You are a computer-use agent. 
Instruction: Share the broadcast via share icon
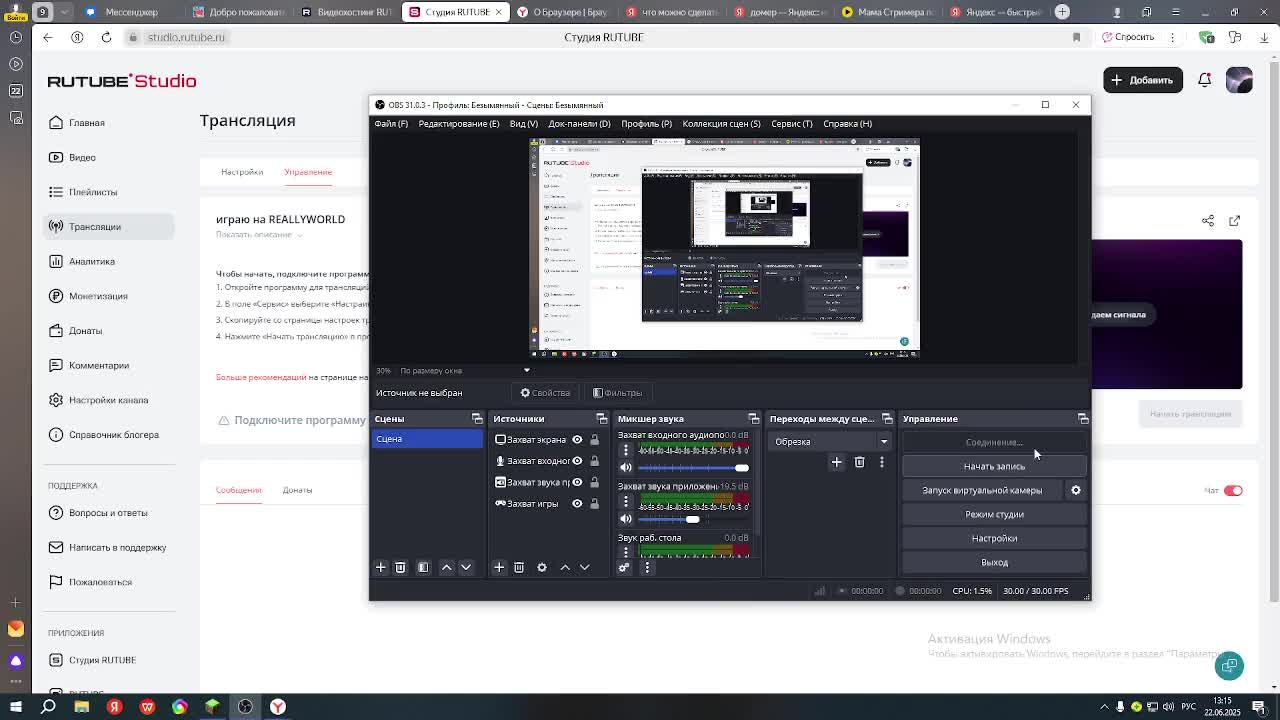coord(1208,220)
